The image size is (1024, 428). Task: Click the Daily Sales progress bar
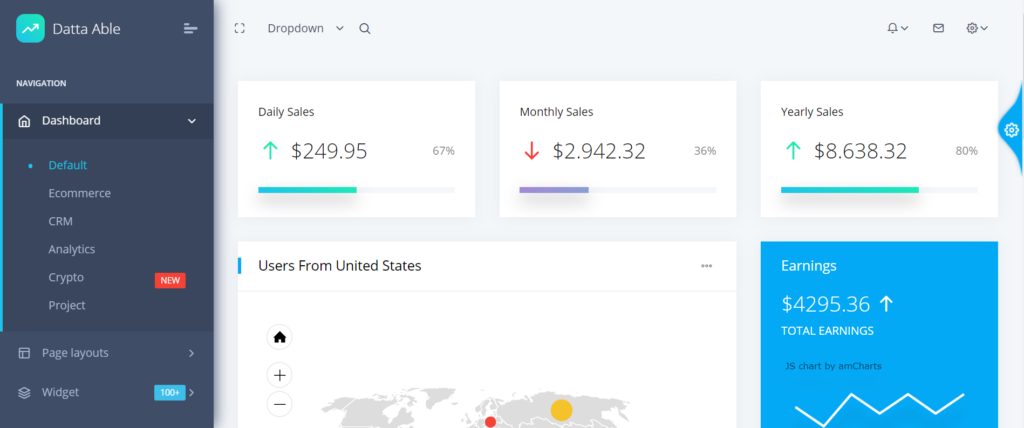pyautogui.click(x=357, y=190)
